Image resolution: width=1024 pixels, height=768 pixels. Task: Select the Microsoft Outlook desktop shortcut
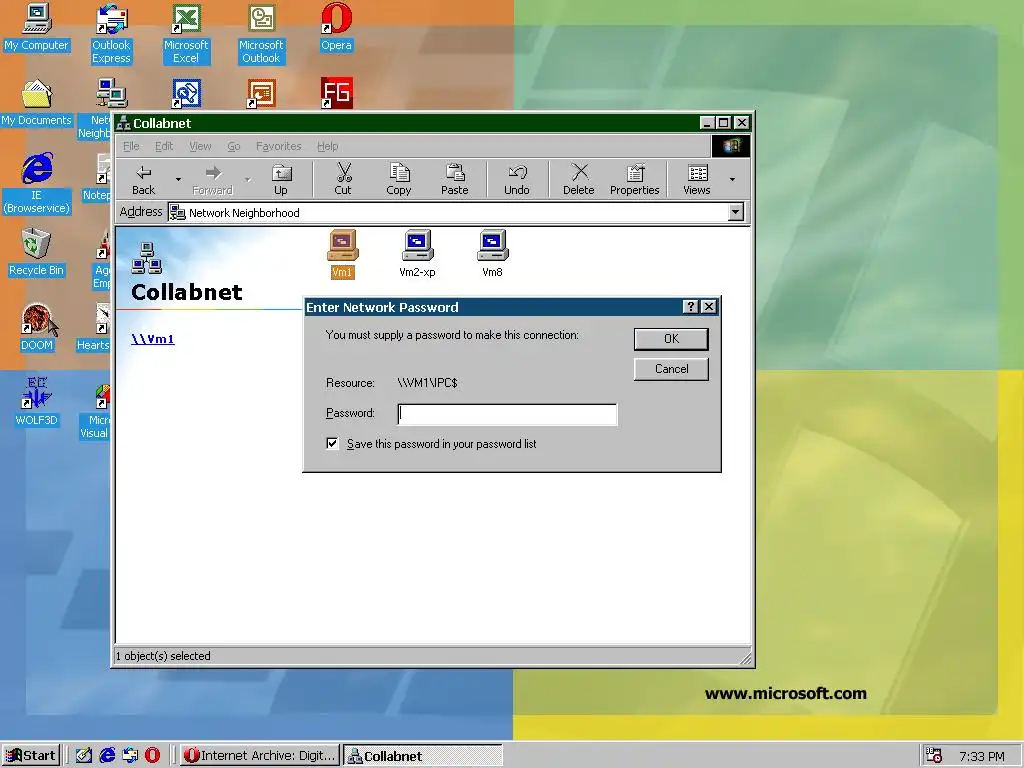(x=261, y=34)
